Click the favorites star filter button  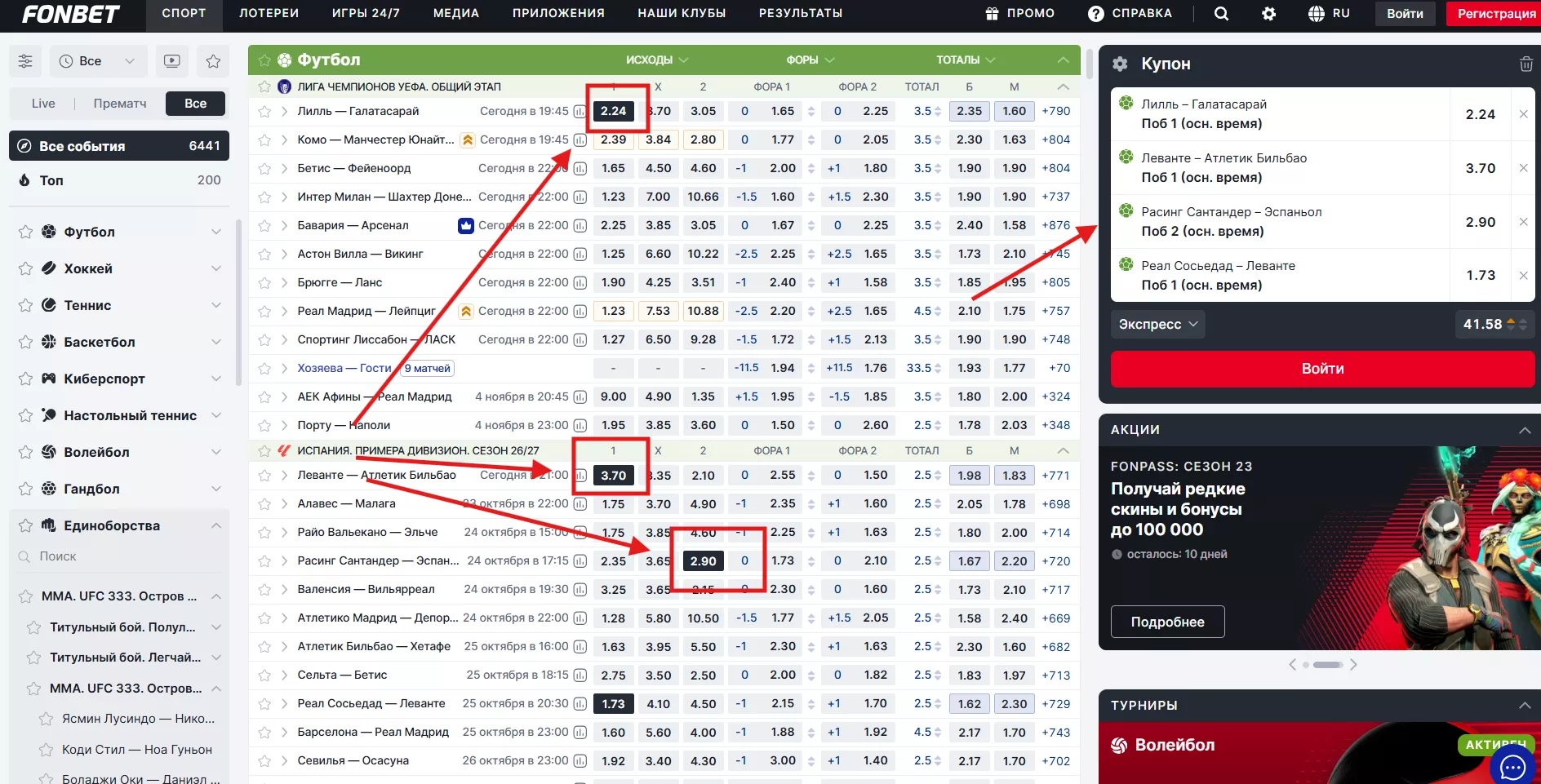pyautogui.click(x=213, y=61)
